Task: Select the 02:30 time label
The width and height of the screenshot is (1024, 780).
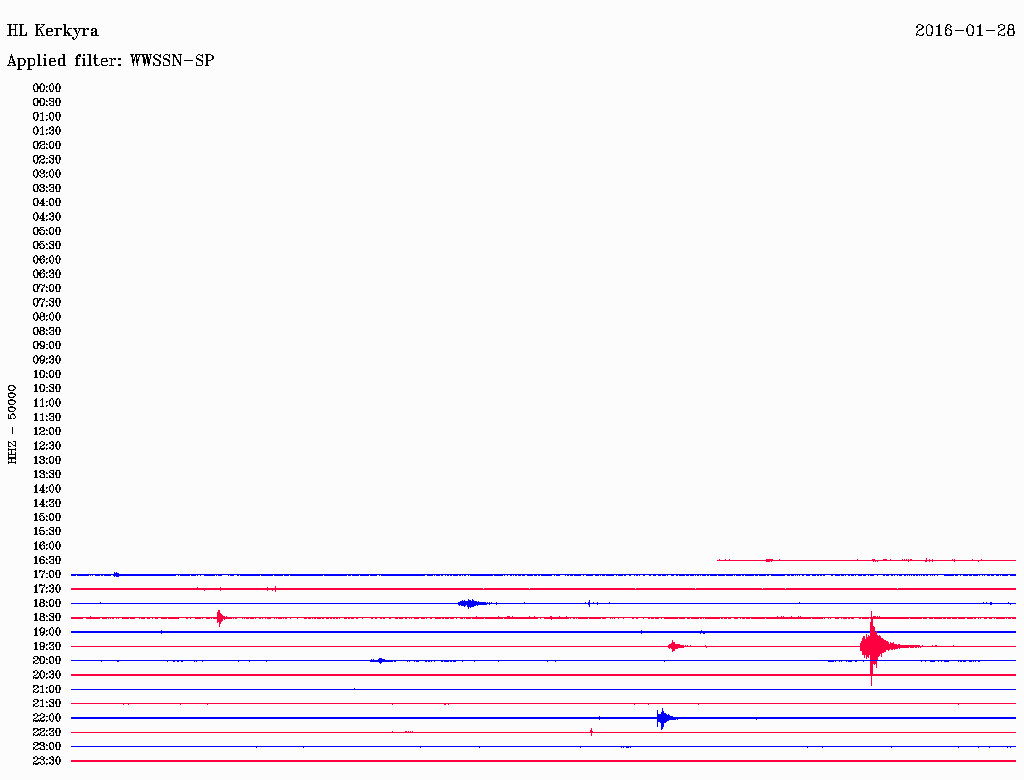Action: point(47,159)
